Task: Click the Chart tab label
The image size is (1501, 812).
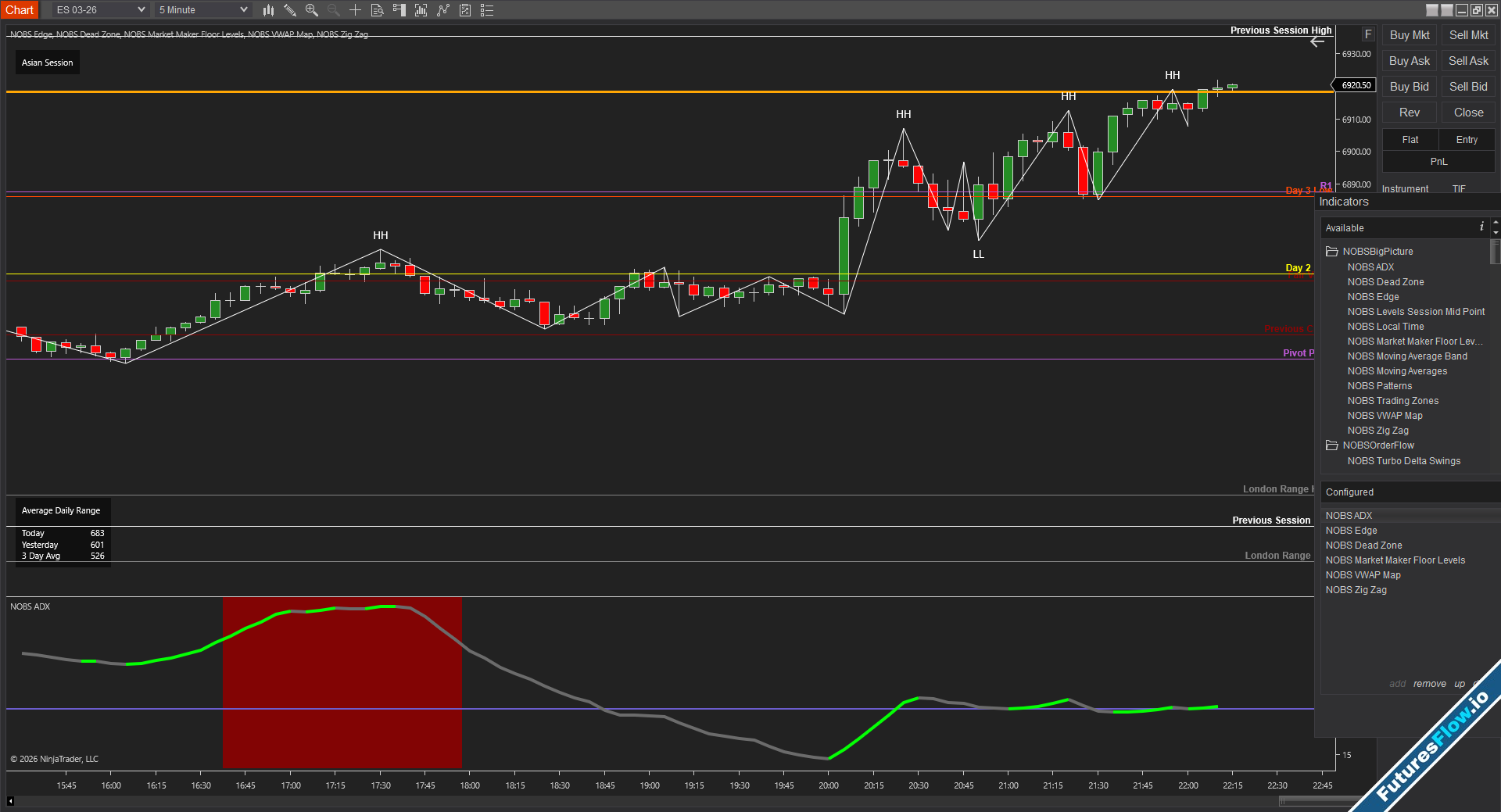Action: [x=20, y=10]
